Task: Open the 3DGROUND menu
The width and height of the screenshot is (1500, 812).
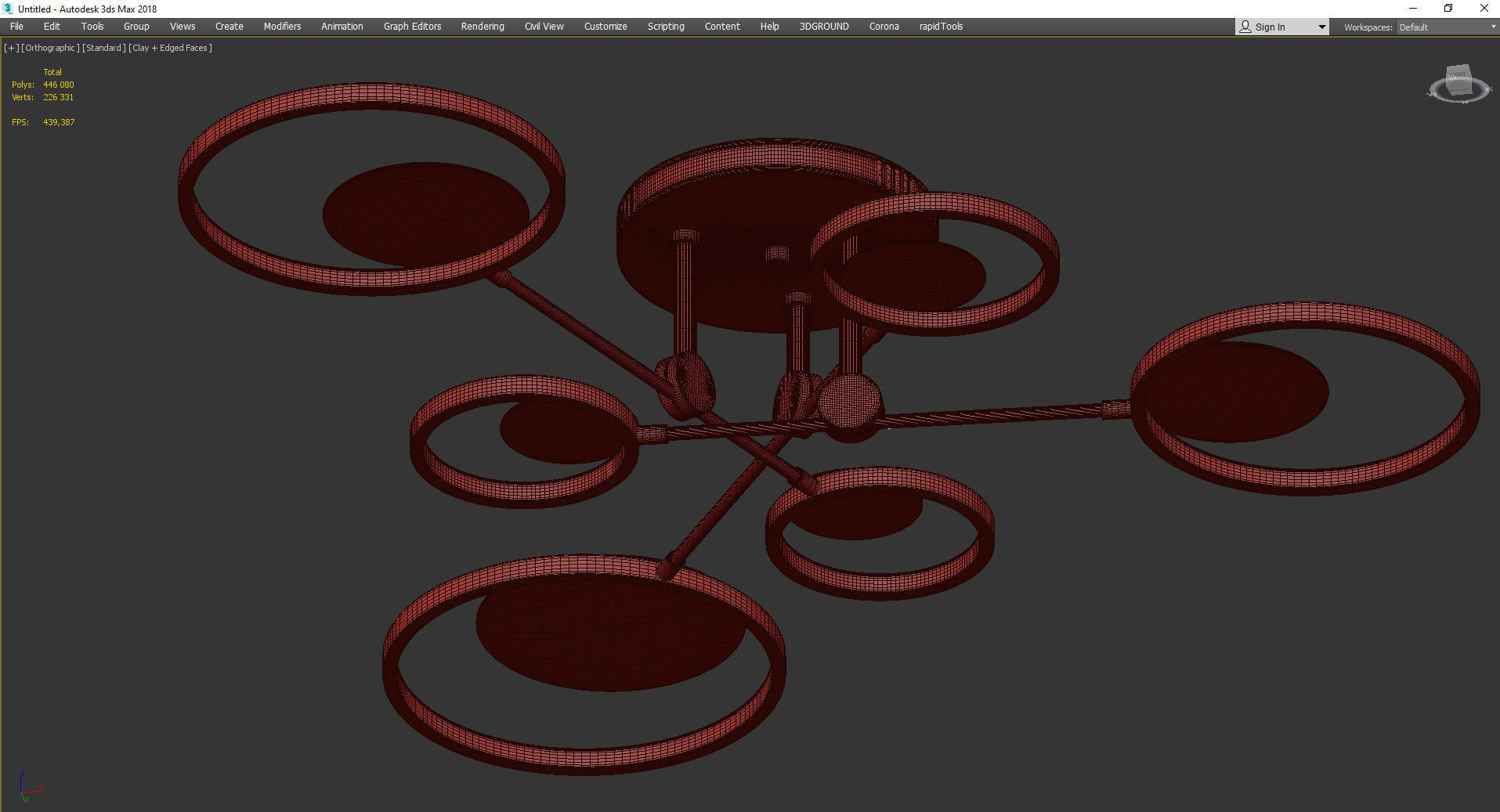Action: (823, 26)
